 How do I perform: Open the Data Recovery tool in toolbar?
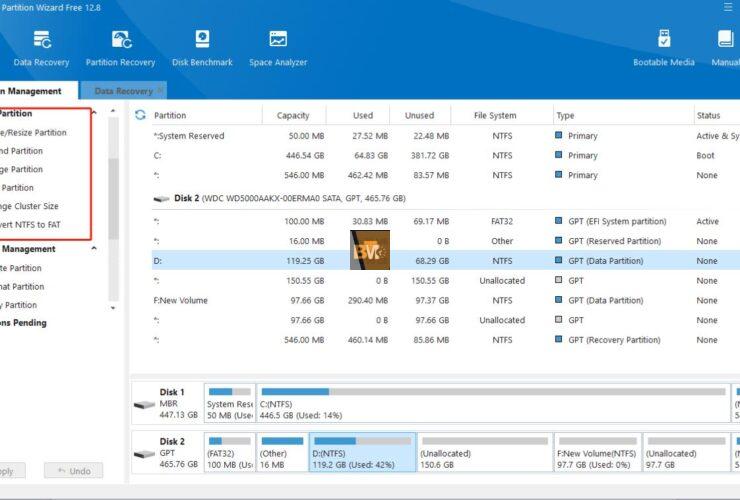42,47
